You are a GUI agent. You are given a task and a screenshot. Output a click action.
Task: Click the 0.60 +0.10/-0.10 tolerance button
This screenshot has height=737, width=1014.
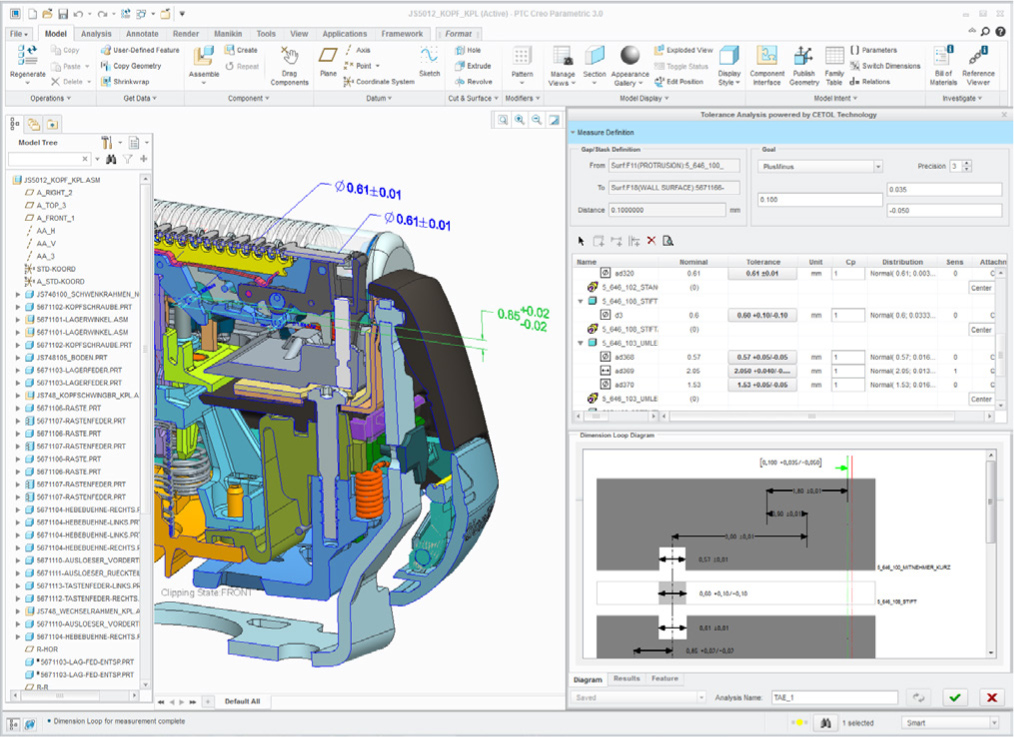(762, 315)
